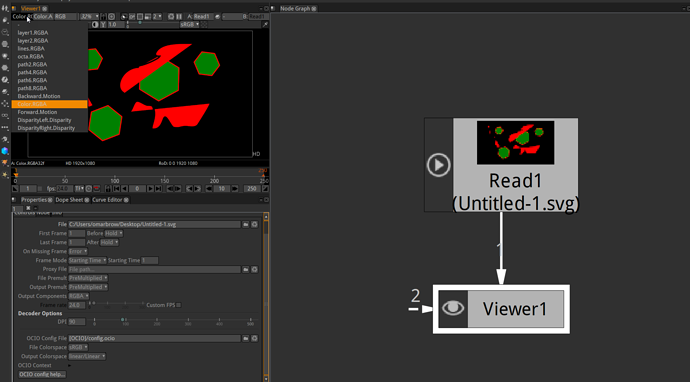Click the pause updates icon in viewer
This screenshot has width=690, height=382.
[x=179, y=16]
